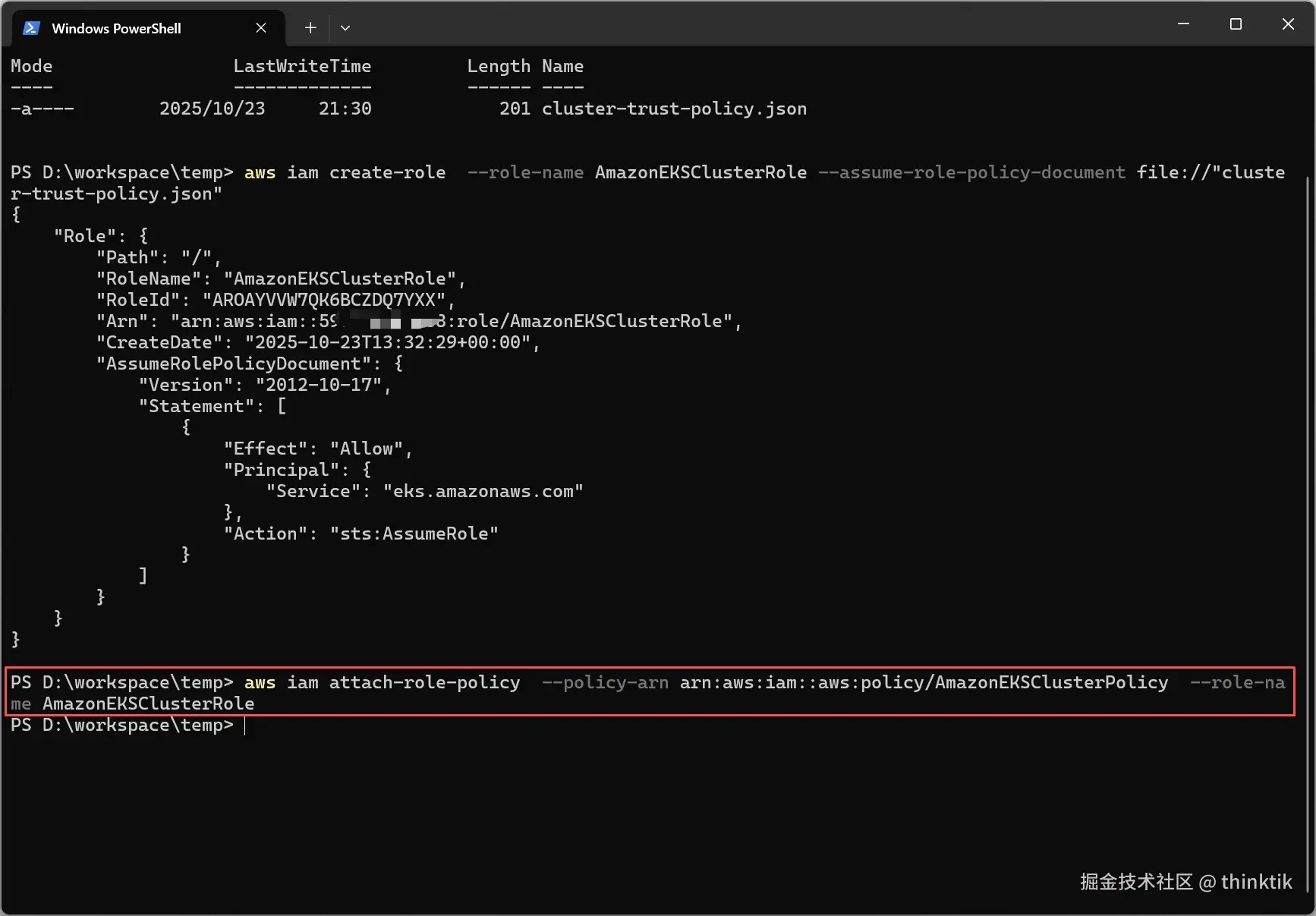Click the RoleId value "AROAYVVW7QK6BCZDQ7YXX"
Image resolution: width=1316 pixels, height=916 pixels.
pos(324,300)
